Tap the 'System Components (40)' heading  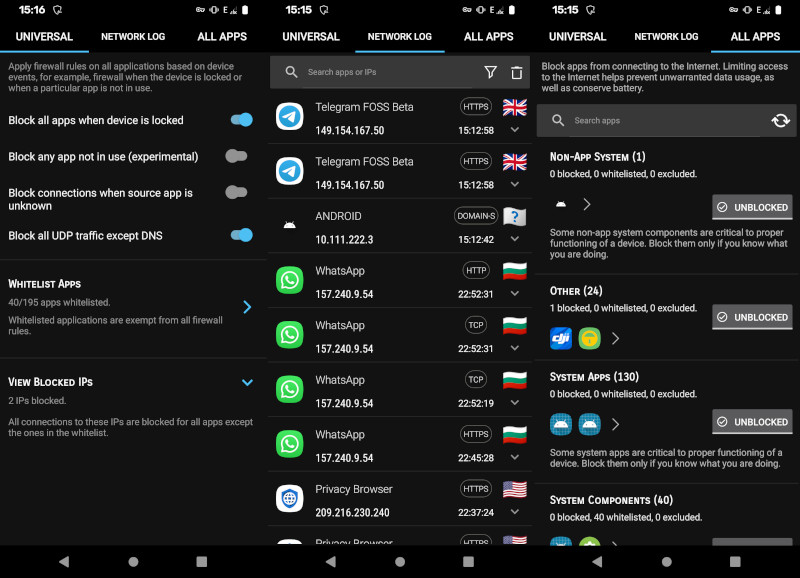(611, 500)
